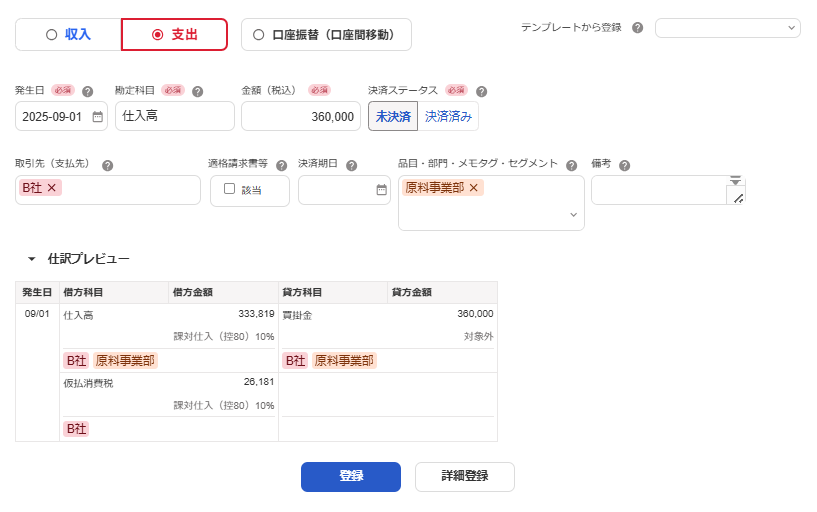Click the 登録 button
Image resolution: width=817 pixels, height=512 pixels.
[351, 477]
